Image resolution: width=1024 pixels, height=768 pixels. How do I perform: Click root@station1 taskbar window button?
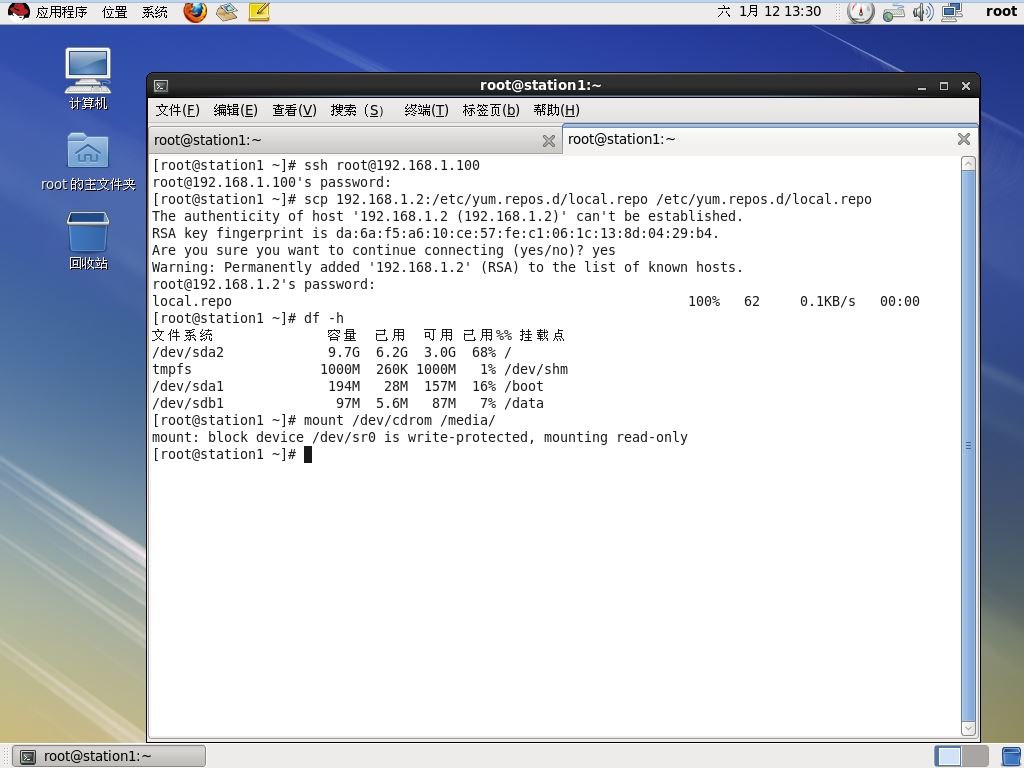coord(109,756)
